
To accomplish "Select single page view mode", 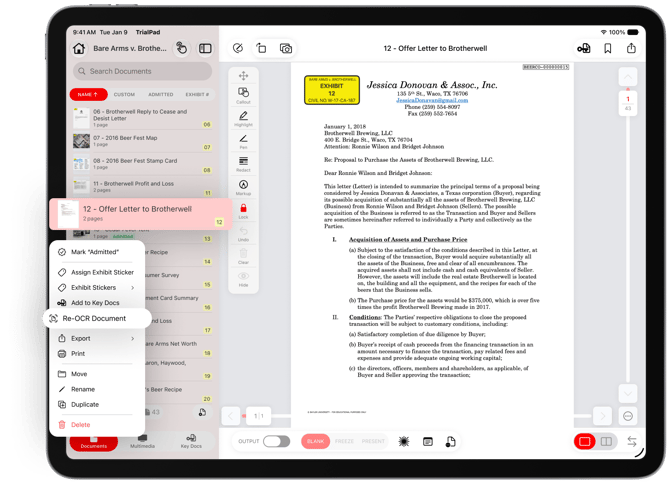I will (x=585, y=441).
